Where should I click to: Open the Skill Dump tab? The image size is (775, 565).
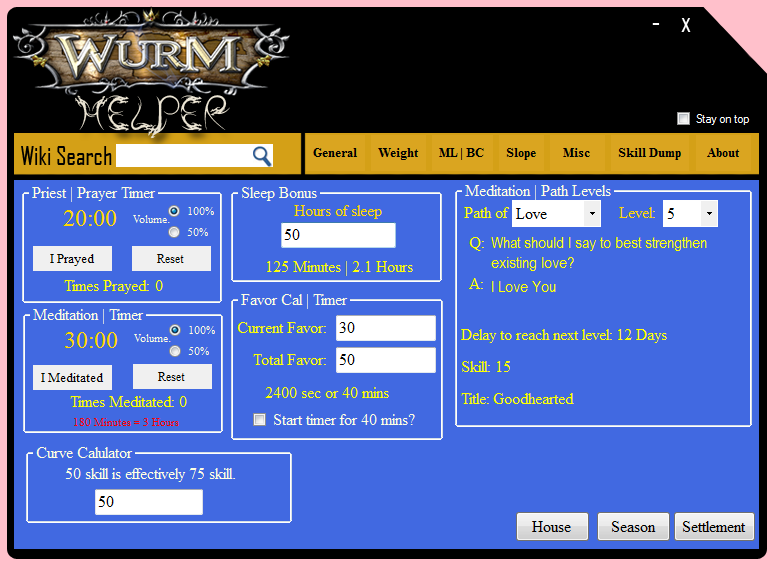point(649,153)
